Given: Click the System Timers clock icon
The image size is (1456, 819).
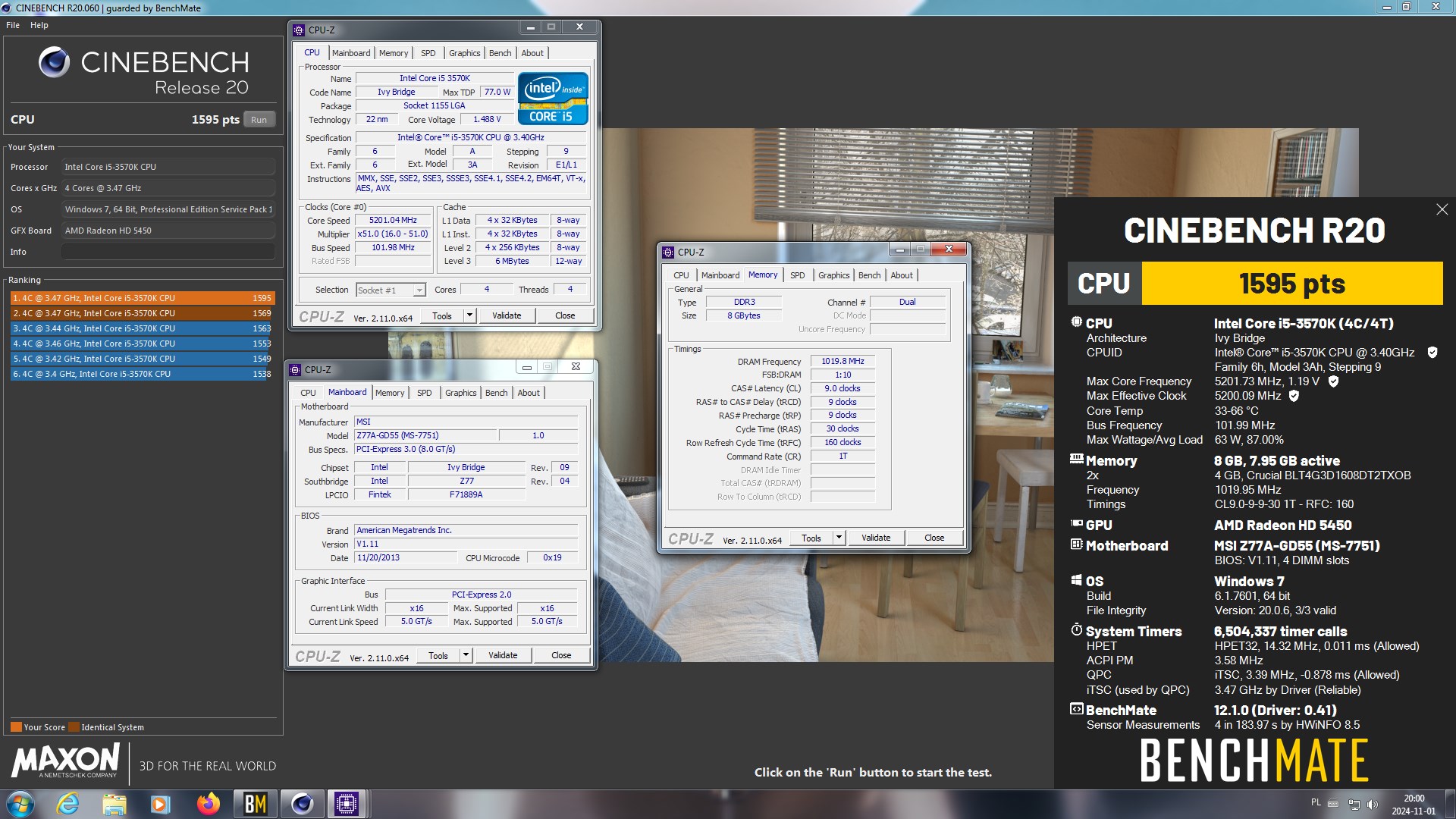Looking at the screenshot, I should point(1076,630).
